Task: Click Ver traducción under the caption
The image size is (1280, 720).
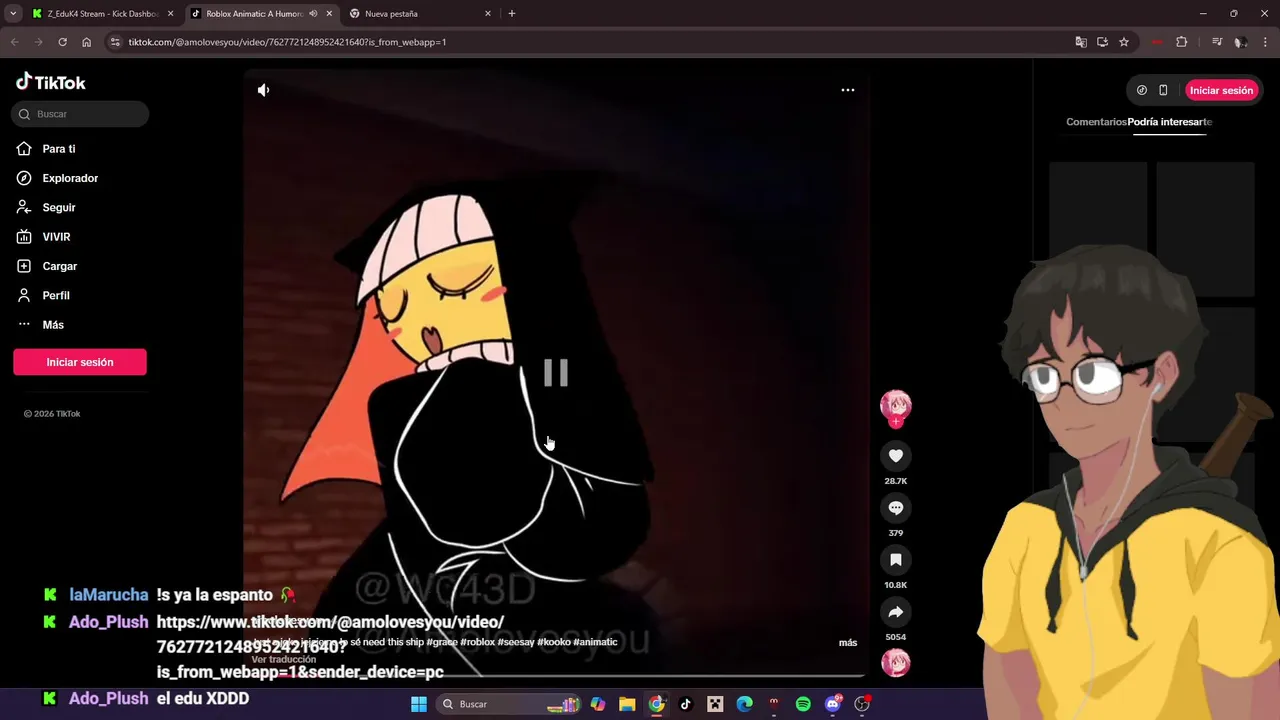Action: (x=284, y=659)
